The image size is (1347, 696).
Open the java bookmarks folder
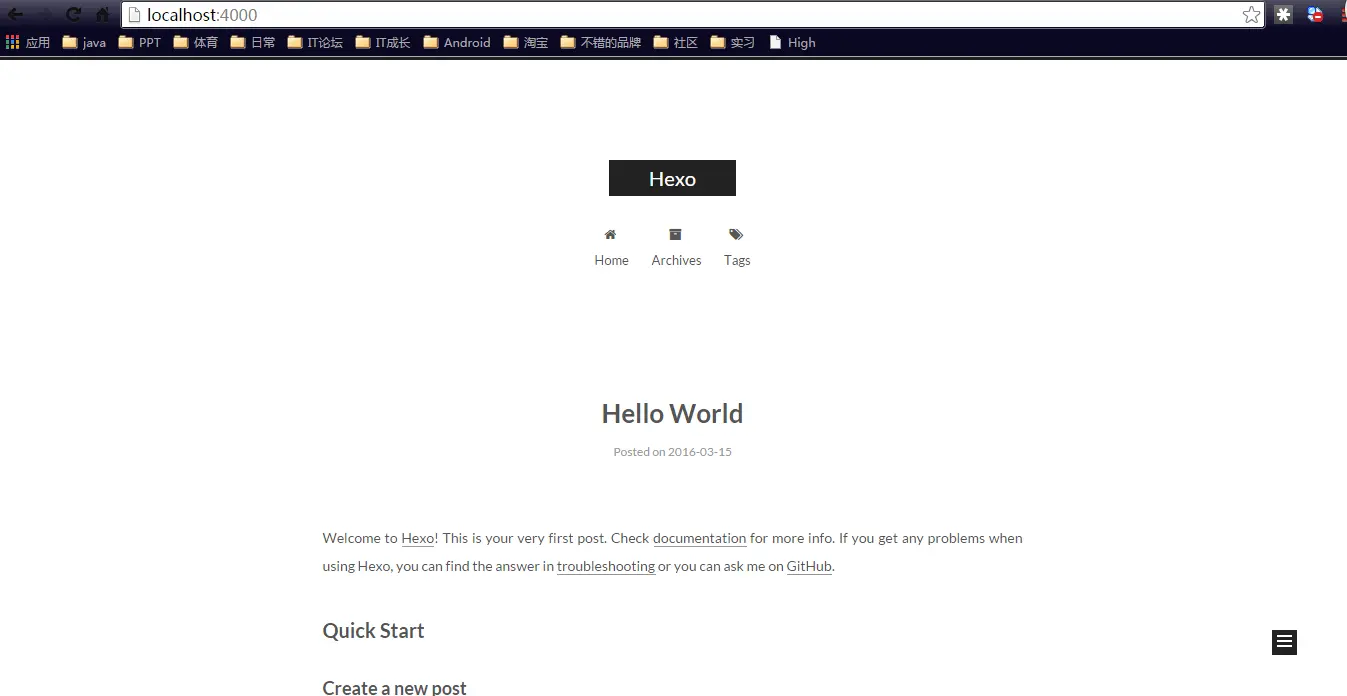click(x=84, y=42)
